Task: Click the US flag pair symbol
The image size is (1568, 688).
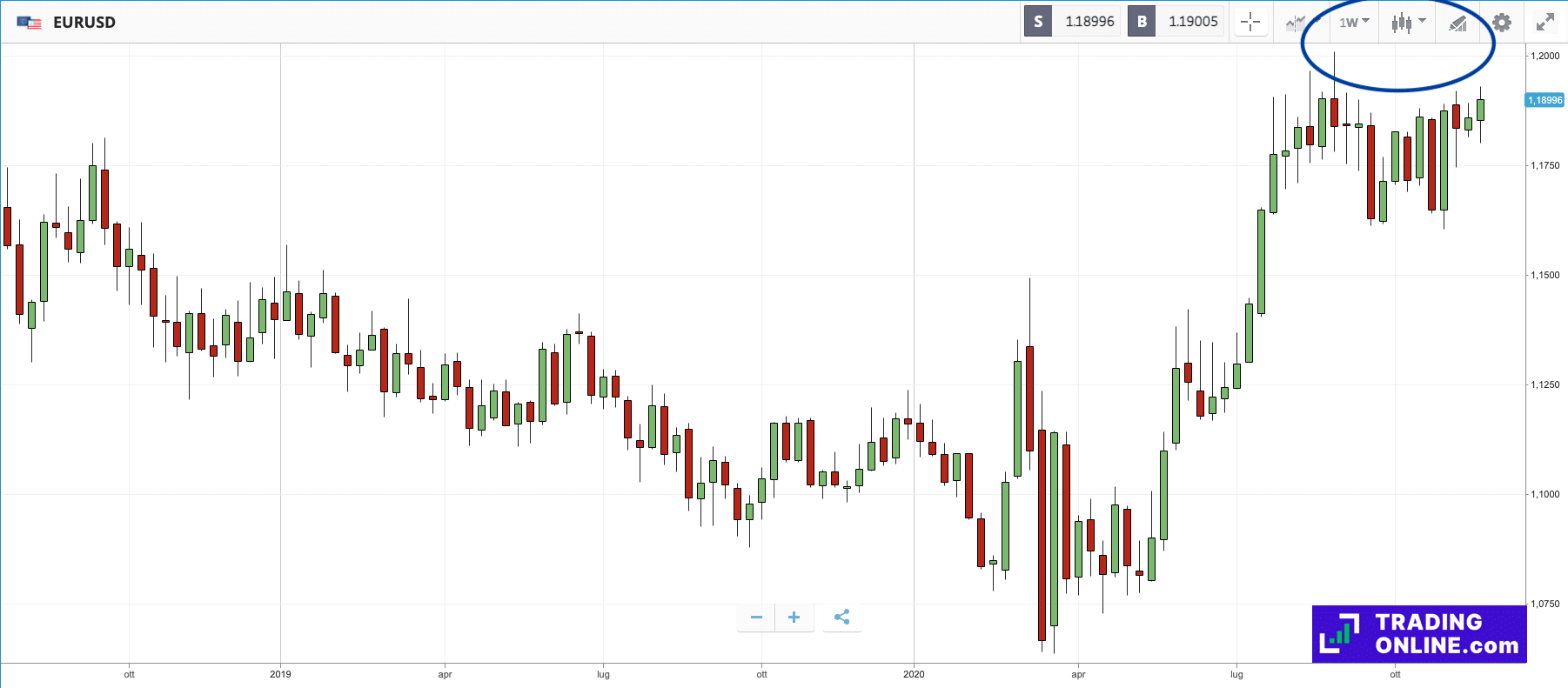Action: [29, 22]
